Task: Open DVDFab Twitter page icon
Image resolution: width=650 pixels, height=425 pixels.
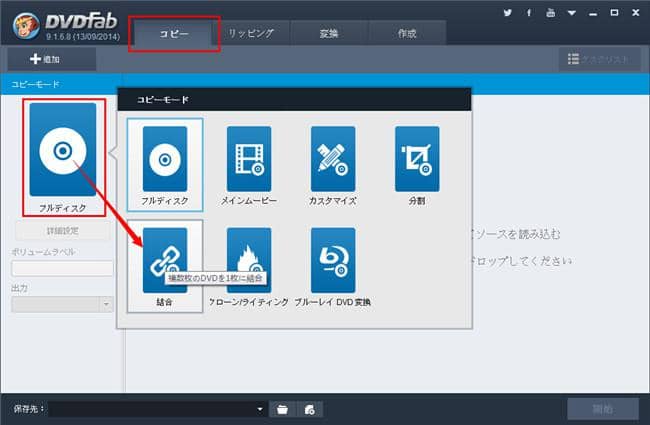Action: tap(507, 13)
